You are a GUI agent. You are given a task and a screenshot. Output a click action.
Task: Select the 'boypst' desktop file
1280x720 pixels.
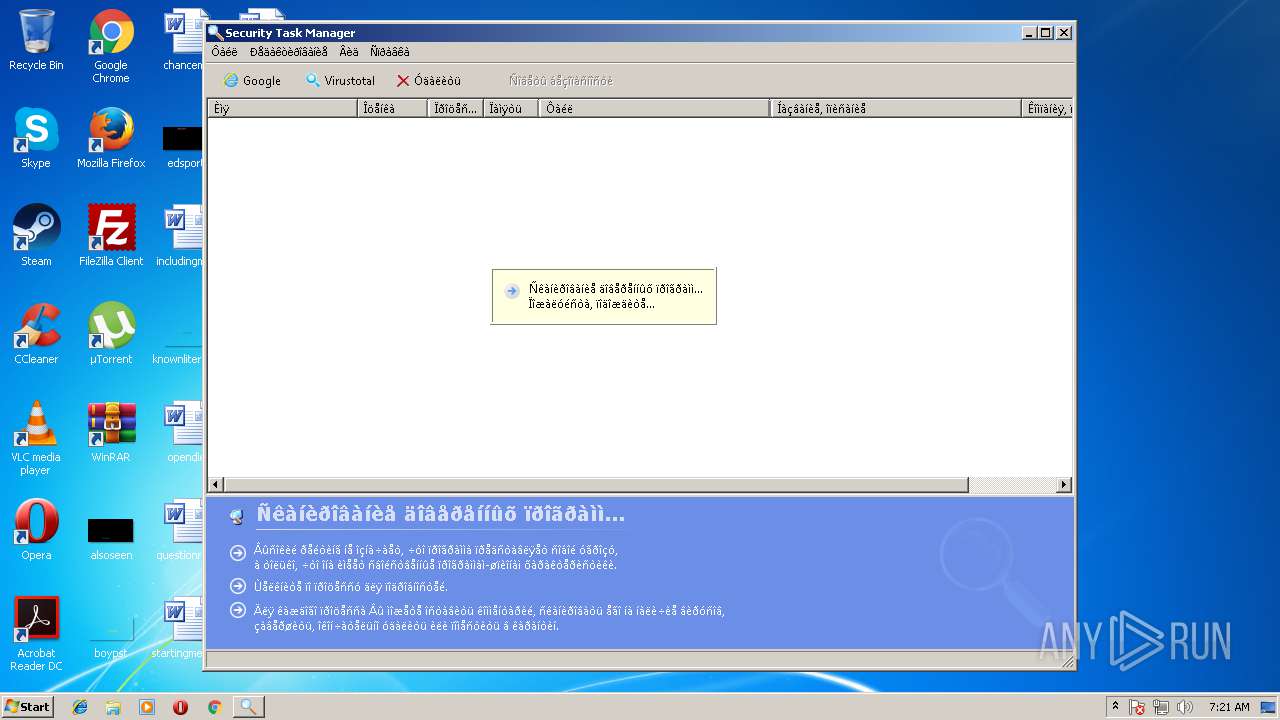111,640
